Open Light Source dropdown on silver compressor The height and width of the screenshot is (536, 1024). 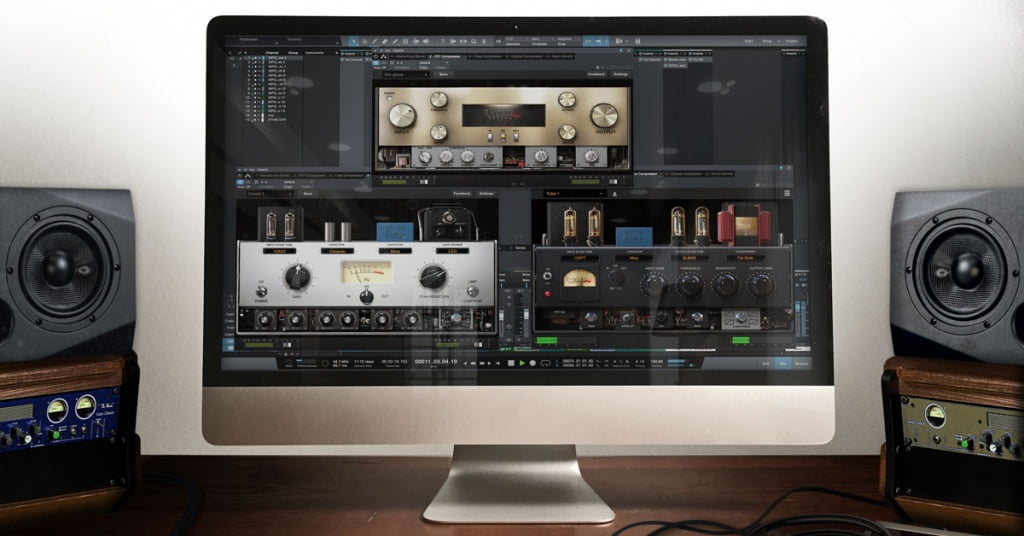tap(451, 251)
